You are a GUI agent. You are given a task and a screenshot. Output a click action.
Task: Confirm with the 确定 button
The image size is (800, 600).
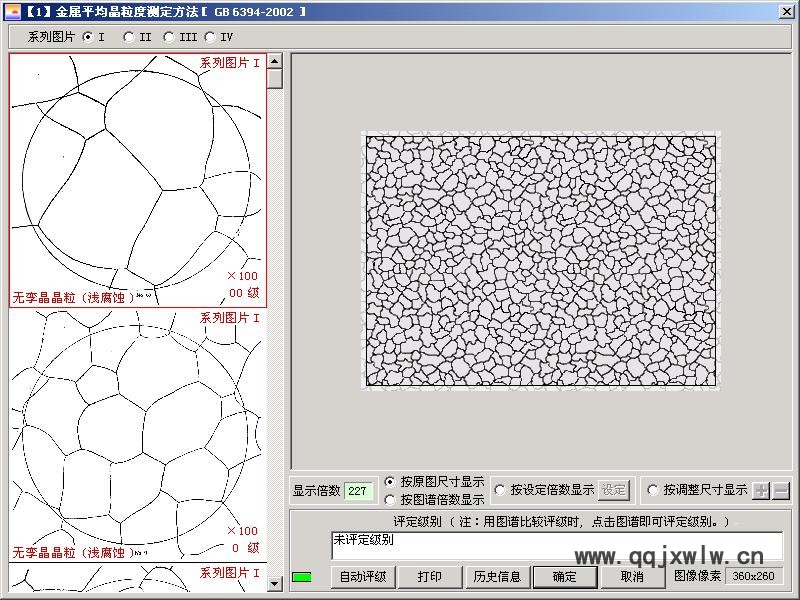click(x=564, y=577)
